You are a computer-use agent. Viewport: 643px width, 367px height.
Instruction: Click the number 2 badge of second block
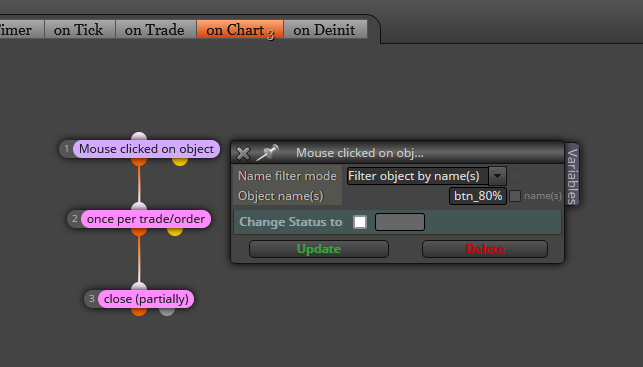pyautogui.click(x=75, y=219)
